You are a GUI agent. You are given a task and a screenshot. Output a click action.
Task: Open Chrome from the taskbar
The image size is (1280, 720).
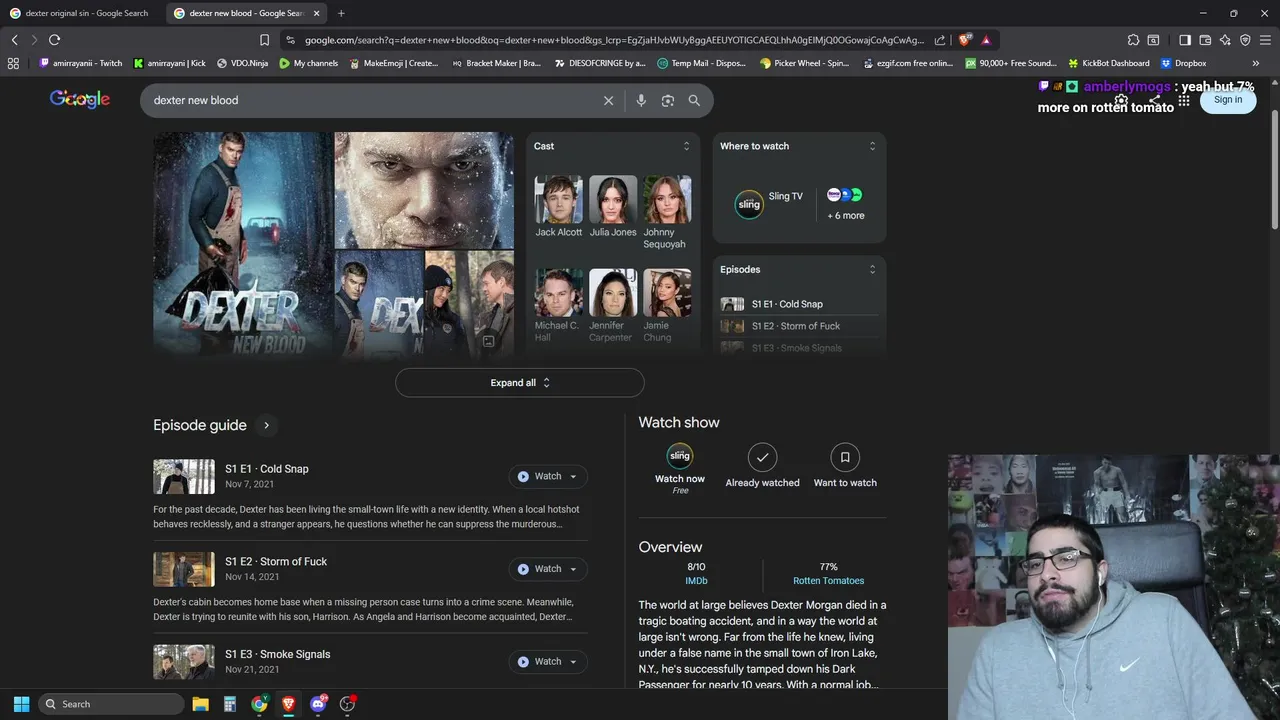pyautogui.click(x=259, y=704)
